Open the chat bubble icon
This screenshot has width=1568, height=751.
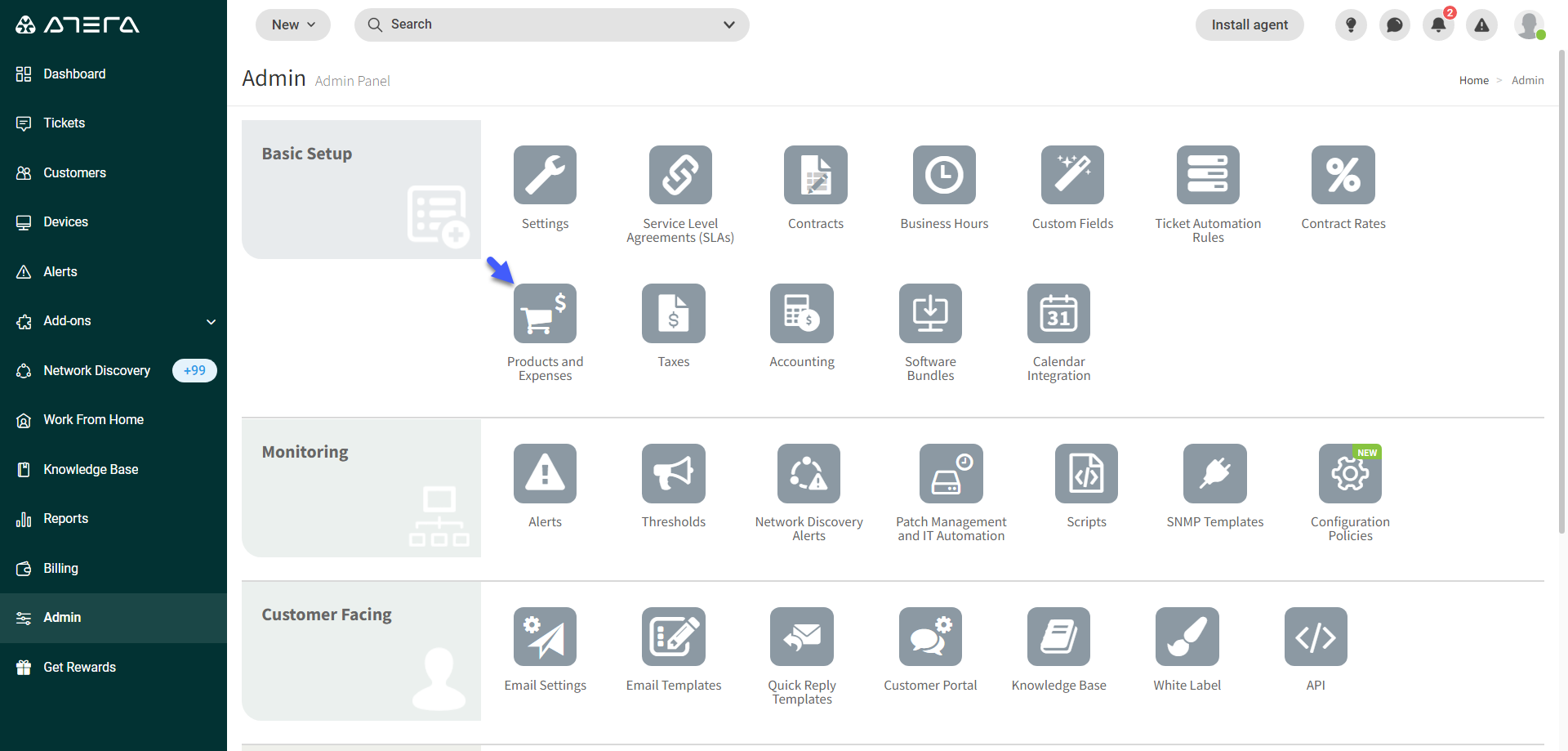[x=1395, y=25]
